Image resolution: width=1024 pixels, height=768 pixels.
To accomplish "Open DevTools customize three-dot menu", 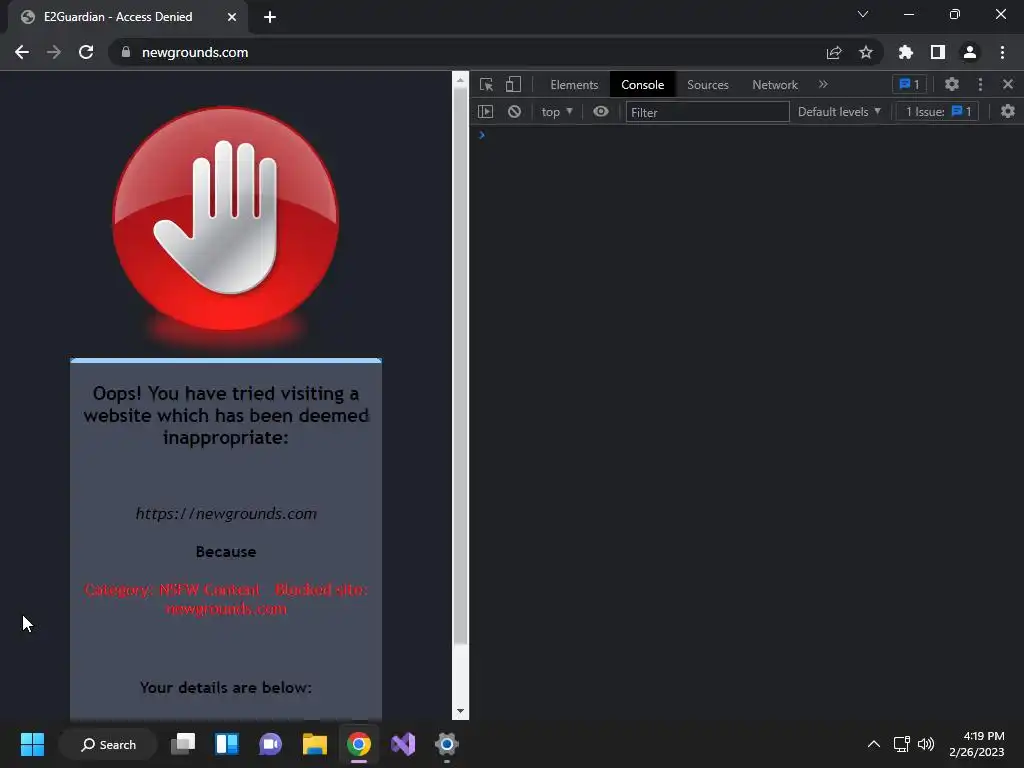I will point(980,84).
